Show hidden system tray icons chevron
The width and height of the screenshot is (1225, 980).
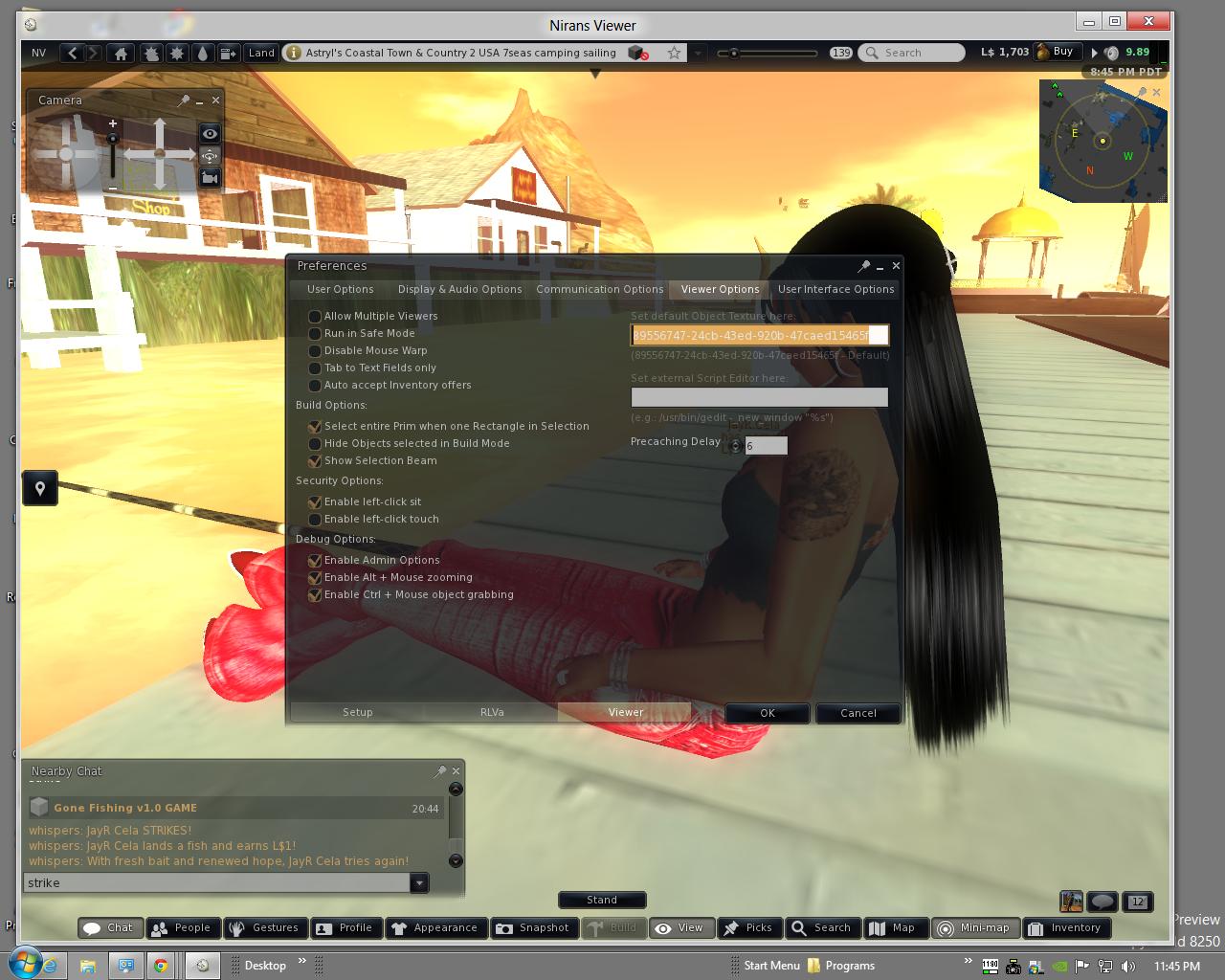969,961
